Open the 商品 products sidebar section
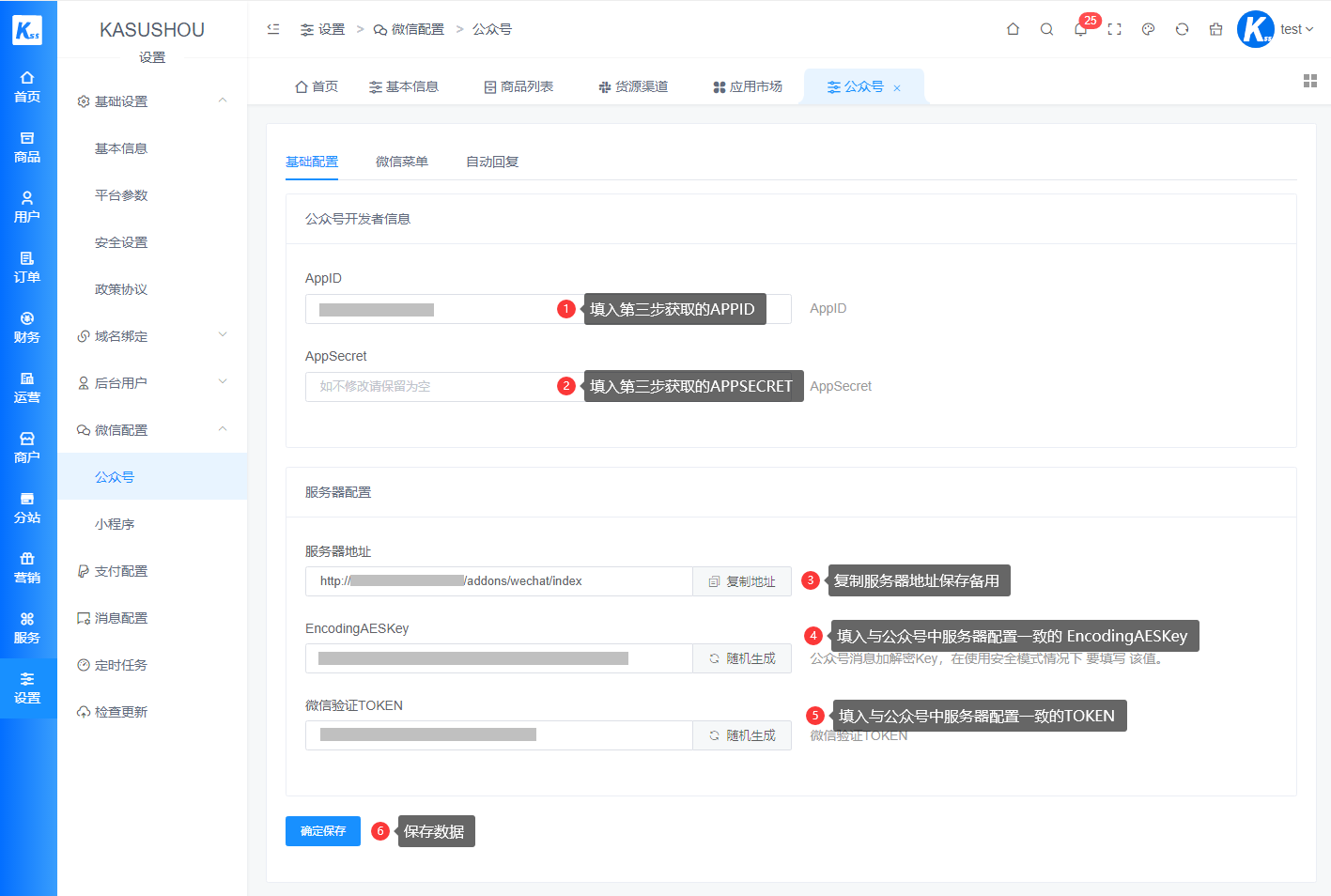 coord(27,147)
